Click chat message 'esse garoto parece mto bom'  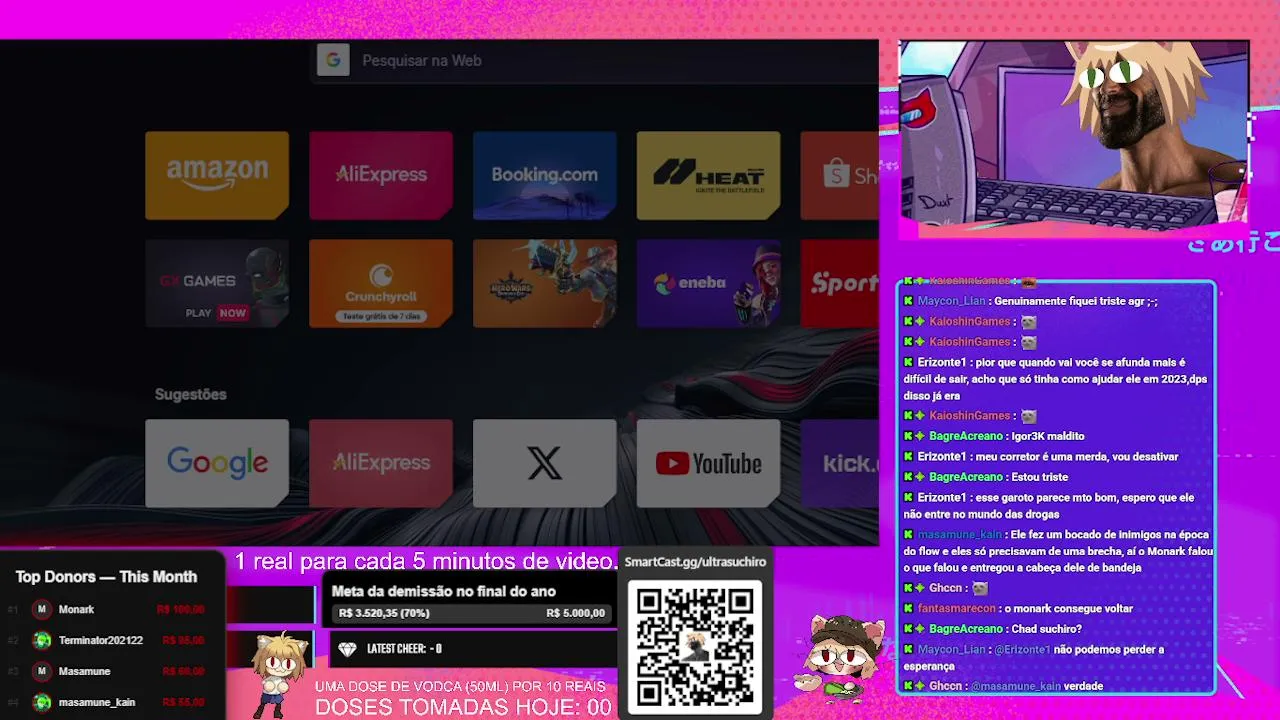click(x=1049, y=506)
